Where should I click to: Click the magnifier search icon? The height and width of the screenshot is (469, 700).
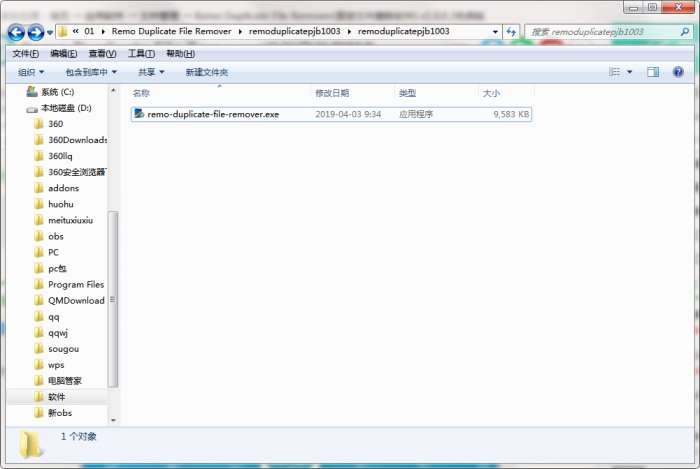(x=685, y=32)
